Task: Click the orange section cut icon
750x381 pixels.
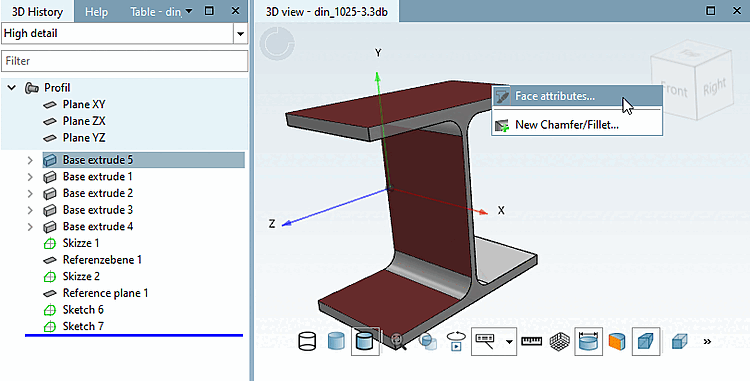Action: (617, 341)
